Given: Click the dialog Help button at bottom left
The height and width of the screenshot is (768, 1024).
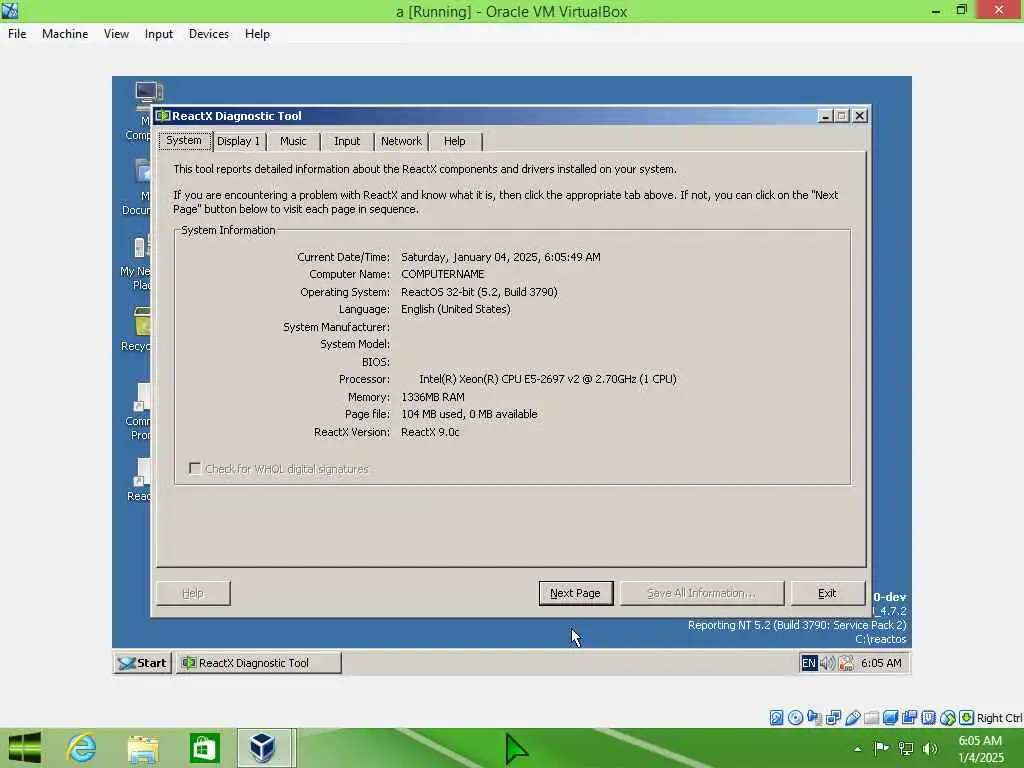Looking at the screenshot, I should tap(193, 593).
